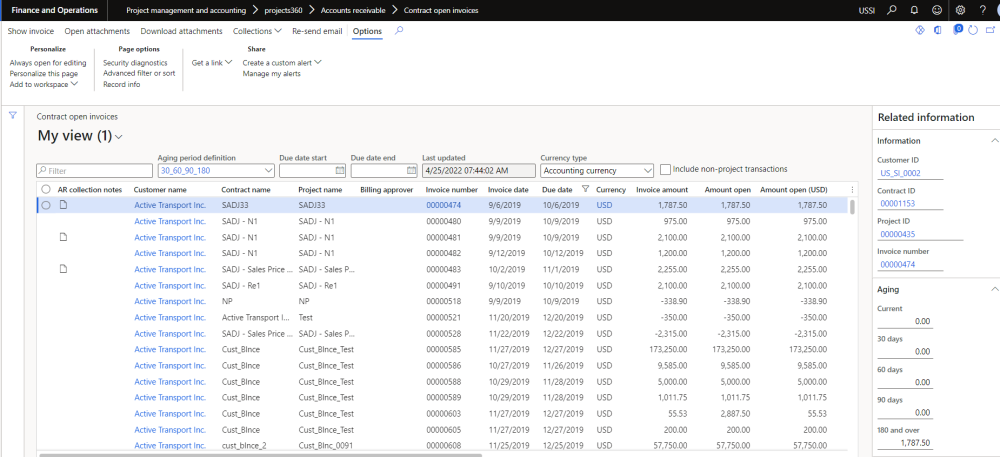Toggle the select-all rows circle in grid header
The width and height of the screenshot is (1000, 457).
[x=46, y=189]
